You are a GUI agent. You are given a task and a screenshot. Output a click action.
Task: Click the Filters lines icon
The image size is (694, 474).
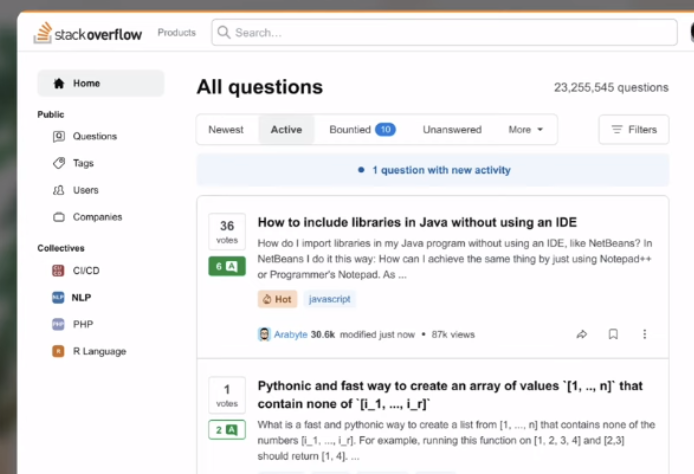point(617,129)
